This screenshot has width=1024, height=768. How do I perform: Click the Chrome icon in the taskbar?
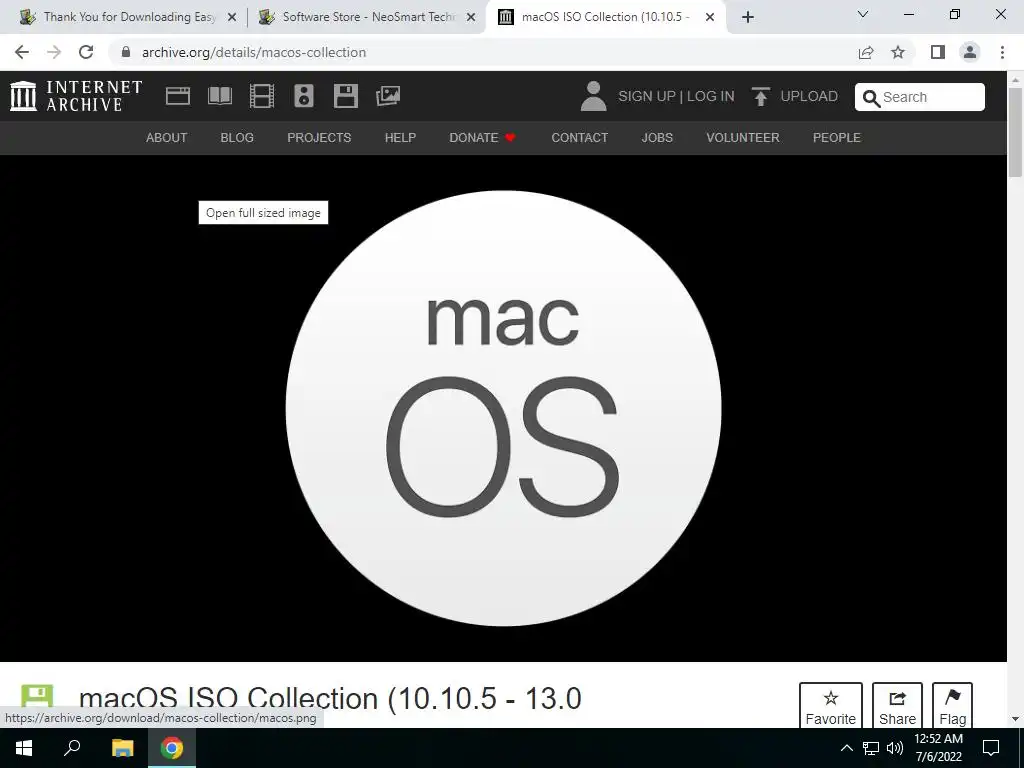172,748
